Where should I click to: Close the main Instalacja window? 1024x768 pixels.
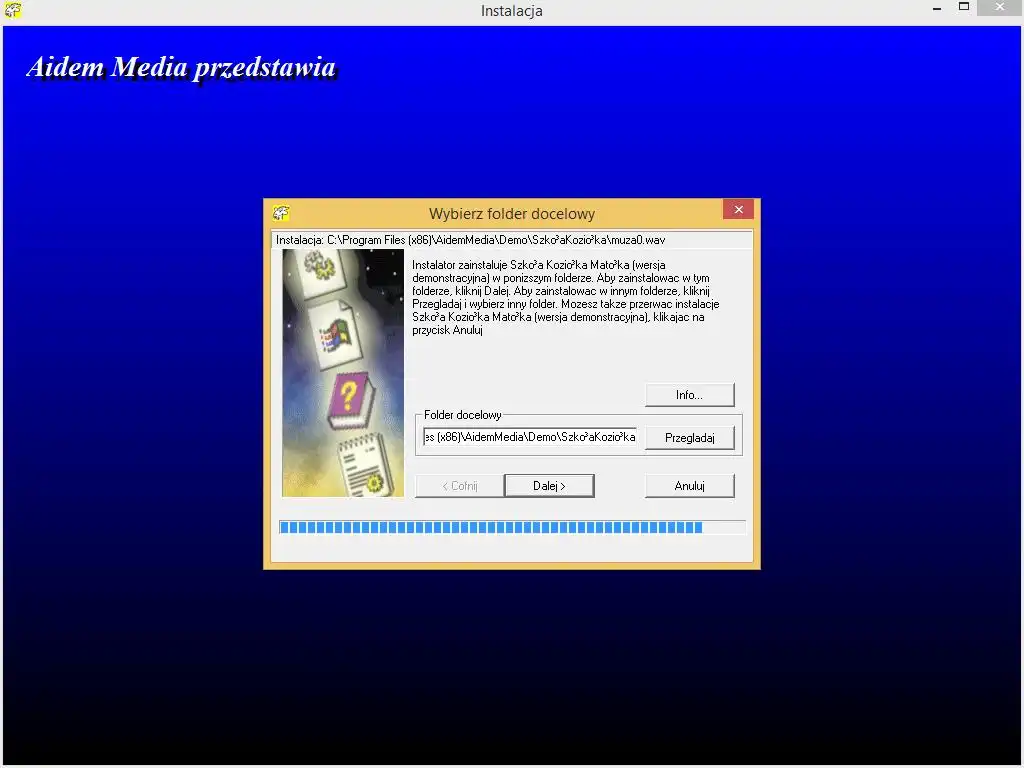click(x=1000, y=7)
